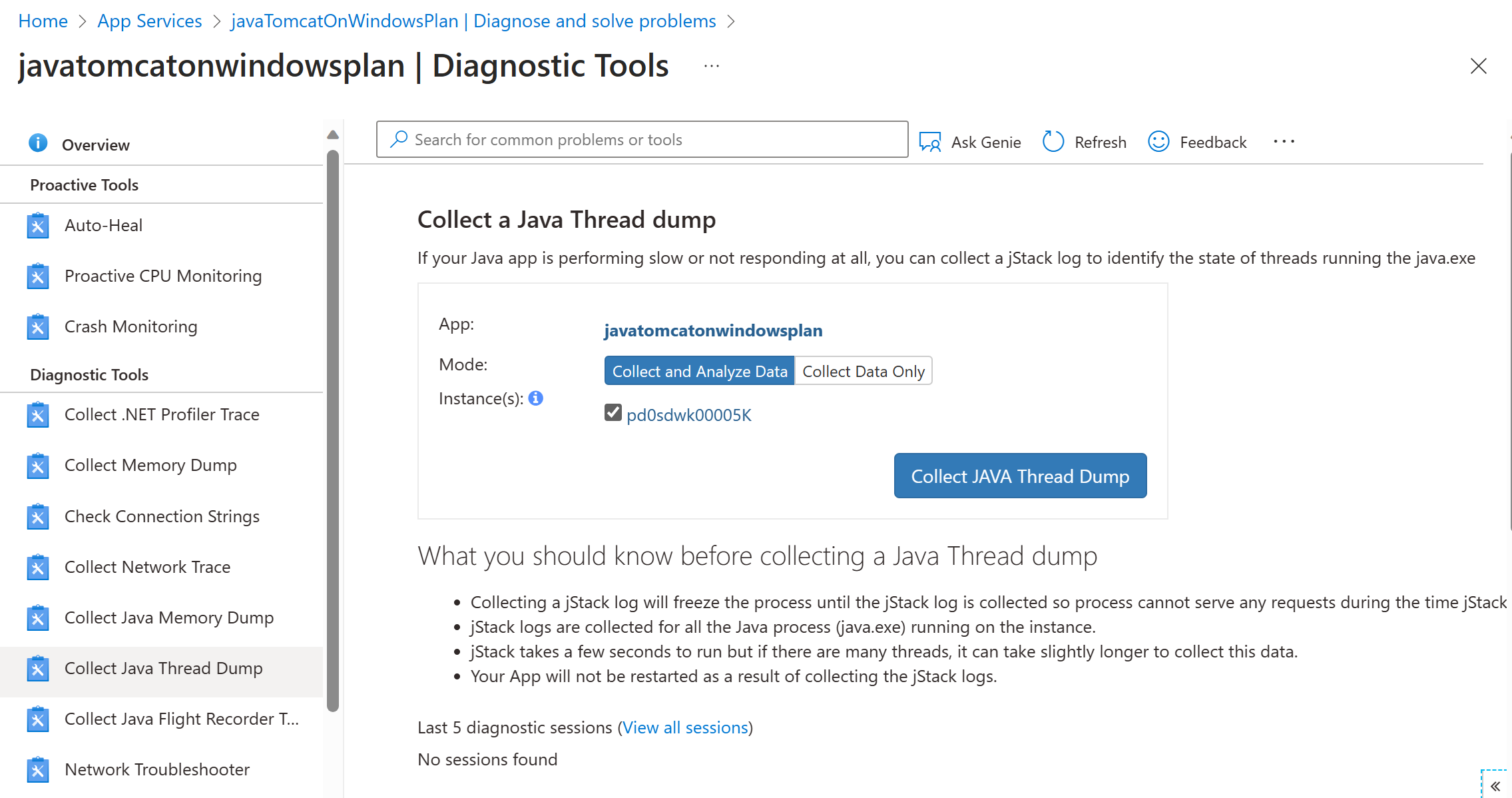Screen dimensions: 1512x798
Task: Uncheck the pd0sdwk00005K instance checkbox
Action: click(613, 413)
